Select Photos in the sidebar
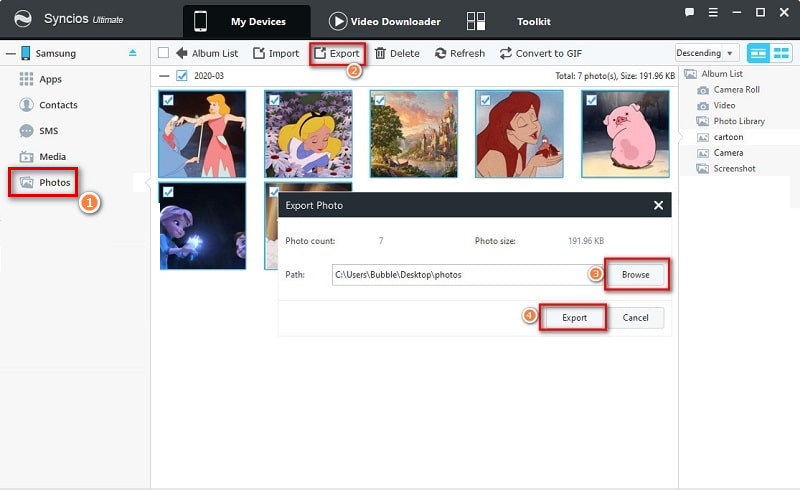This screenshot has width=800, height=490. point(43,182)
